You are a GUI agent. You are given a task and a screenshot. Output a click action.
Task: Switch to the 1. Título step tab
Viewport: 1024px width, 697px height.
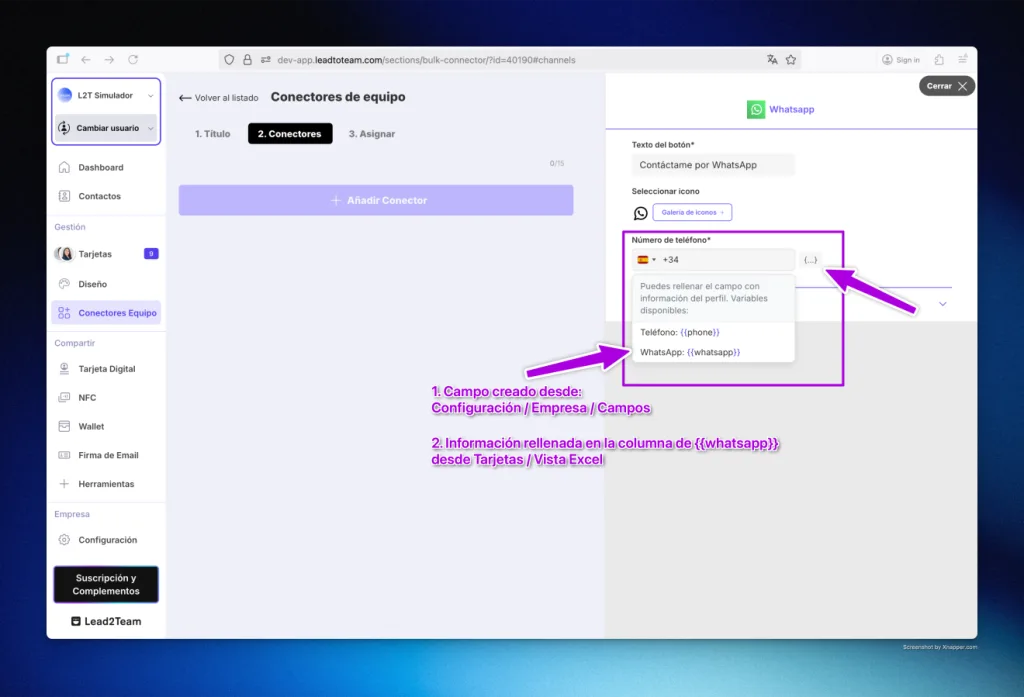[x=212, y=133]
